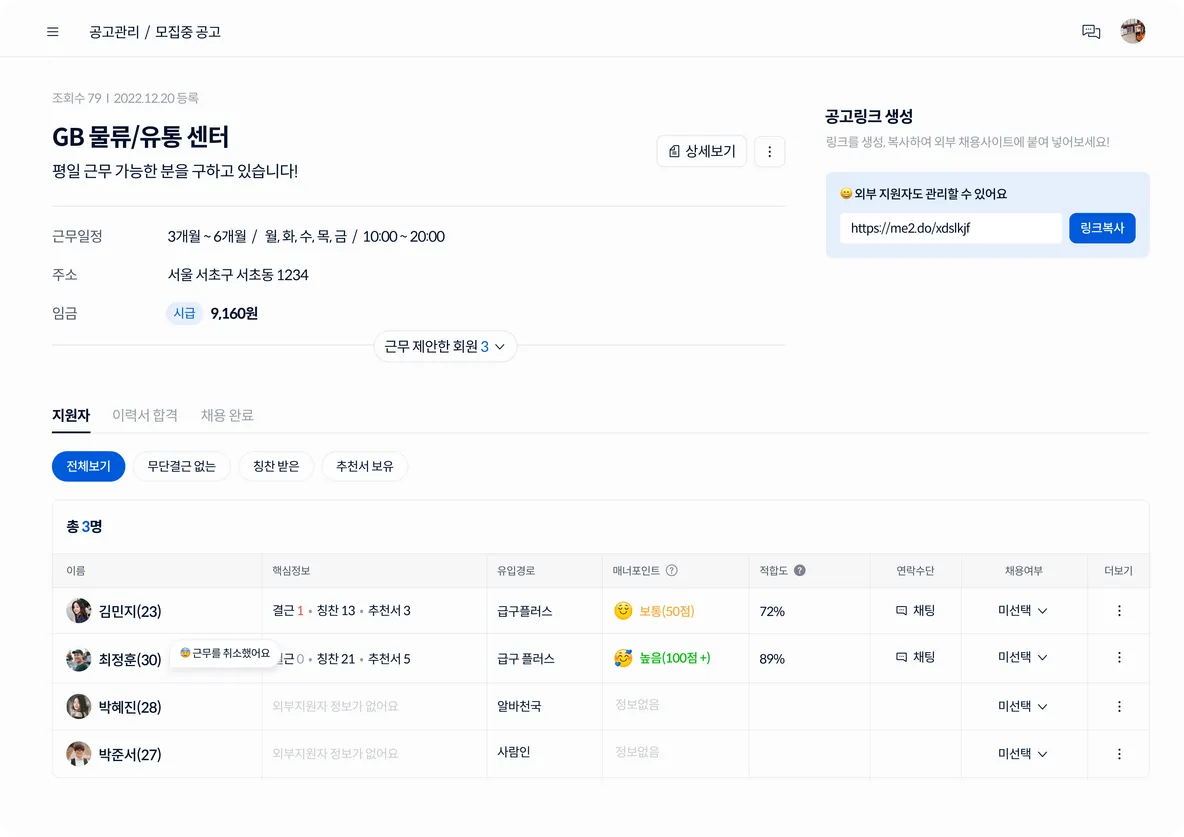Click 결근 1 • 칭찬 13 • 추천서 3 info
The width and height of the screenshot is (1184, 837).
point(341,610)
